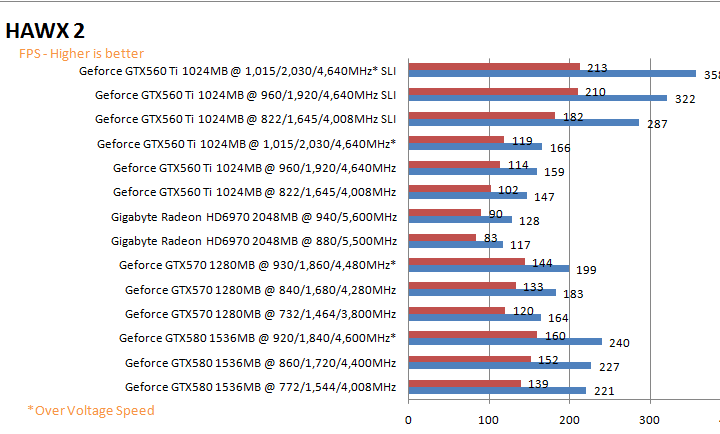Image resolution: width=720 pixels, height=434 pixels.
Task: Select the GTX560 Ti 960/1,920/4,640MHz SLI label
Action: tap(245, 95)
